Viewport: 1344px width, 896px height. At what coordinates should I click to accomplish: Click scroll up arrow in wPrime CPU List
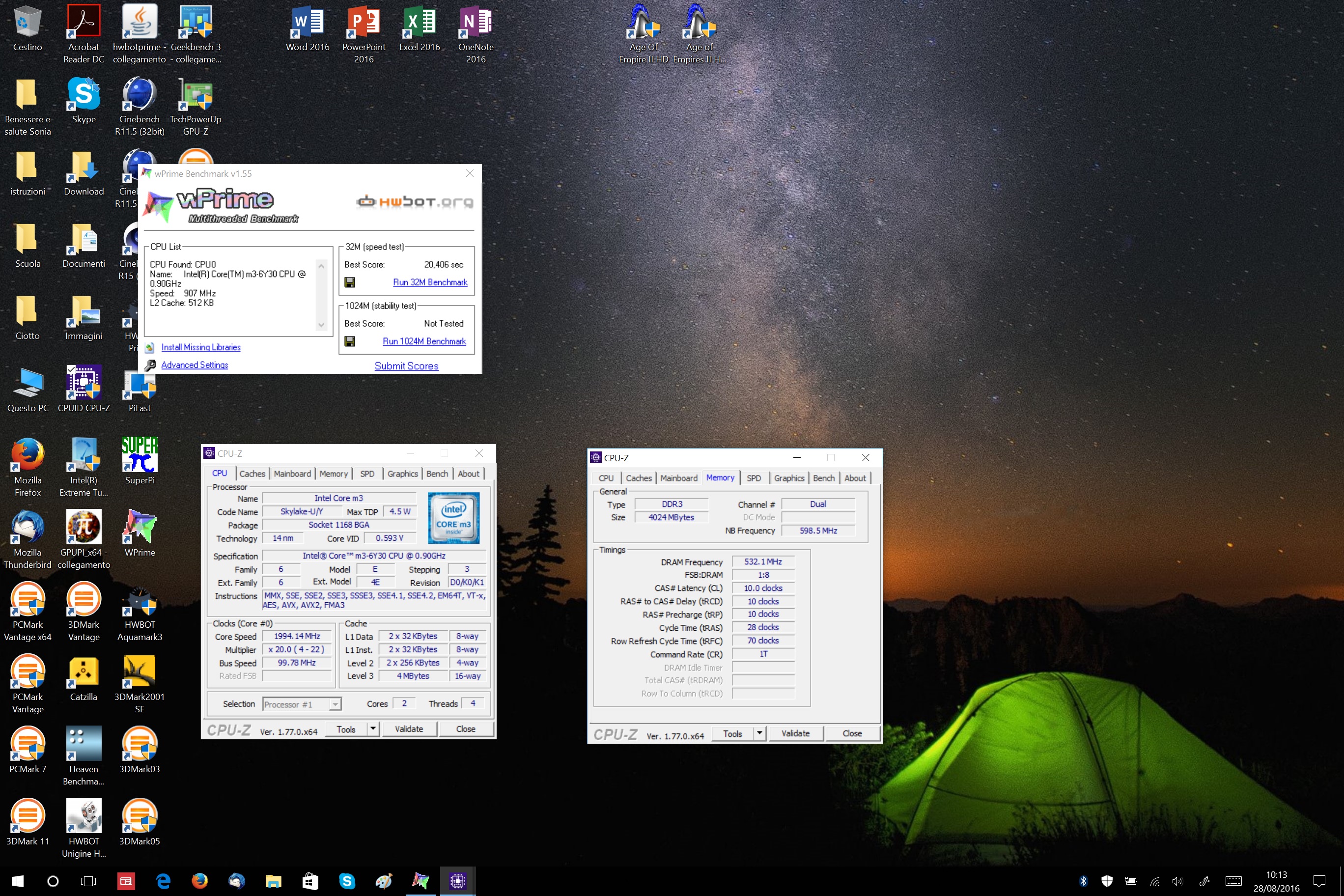[321, 266]
